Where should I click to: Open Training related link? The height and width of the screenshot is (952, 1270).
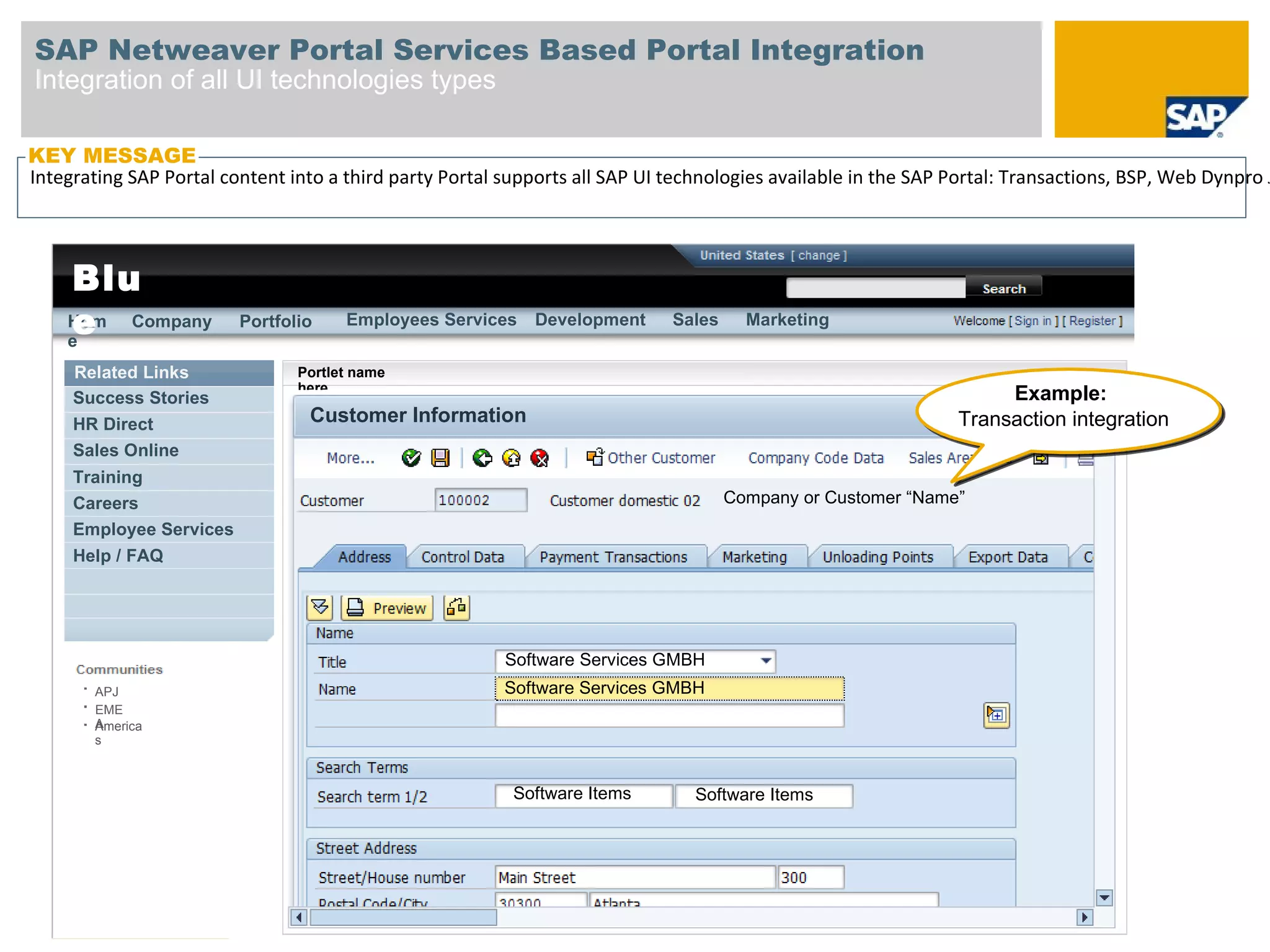click(x=108, y=477)
